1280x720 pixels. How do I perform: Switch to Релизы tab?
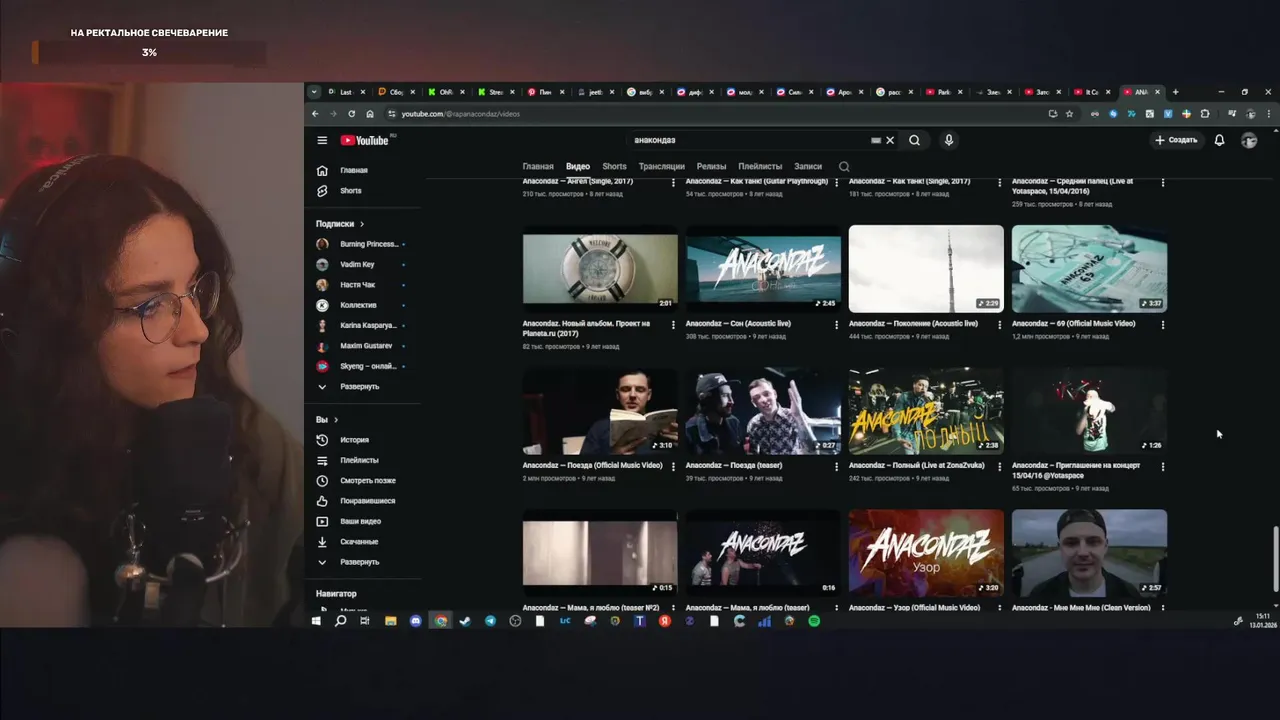712,166
